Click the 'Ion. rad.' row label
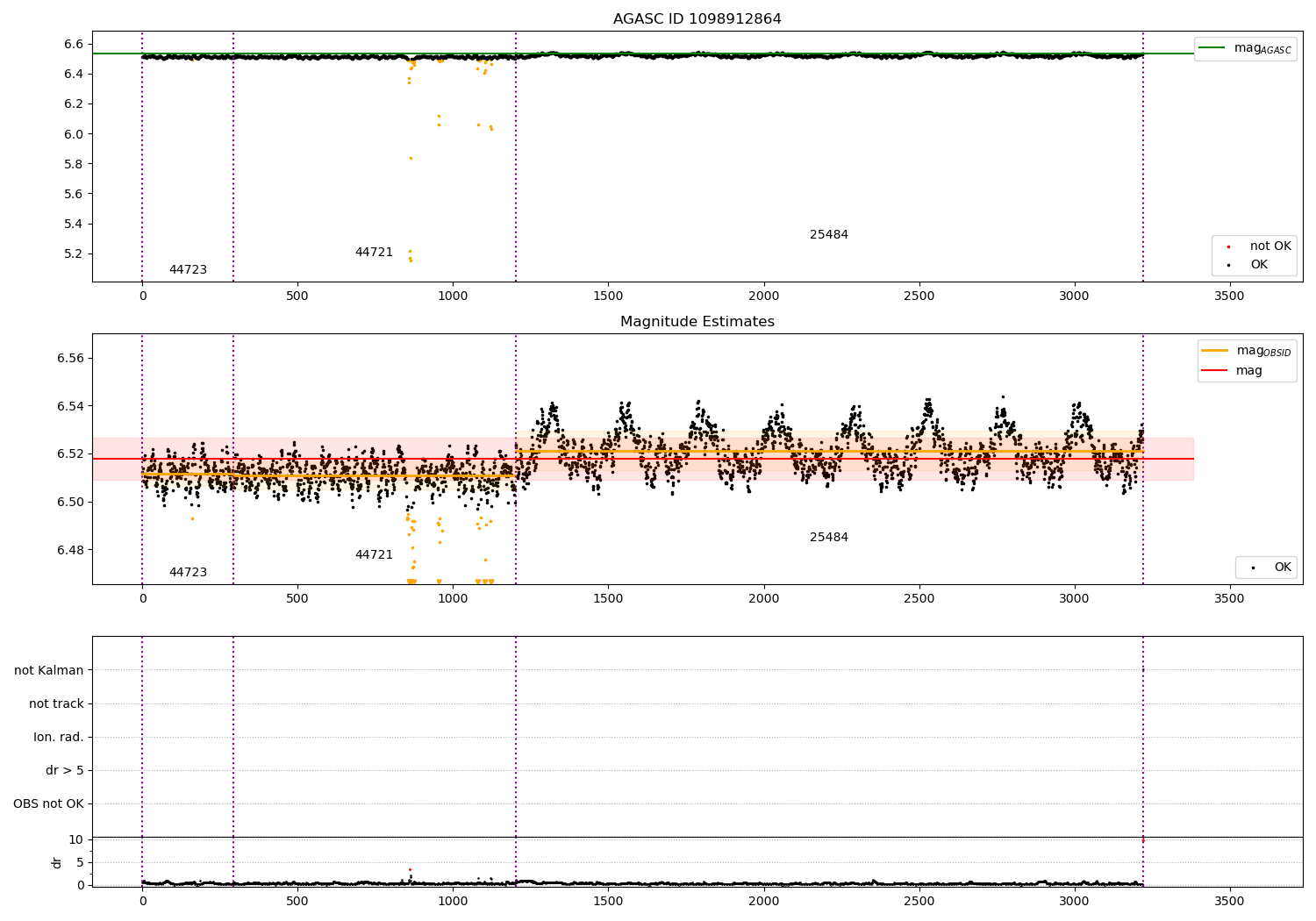 (59, 738)
